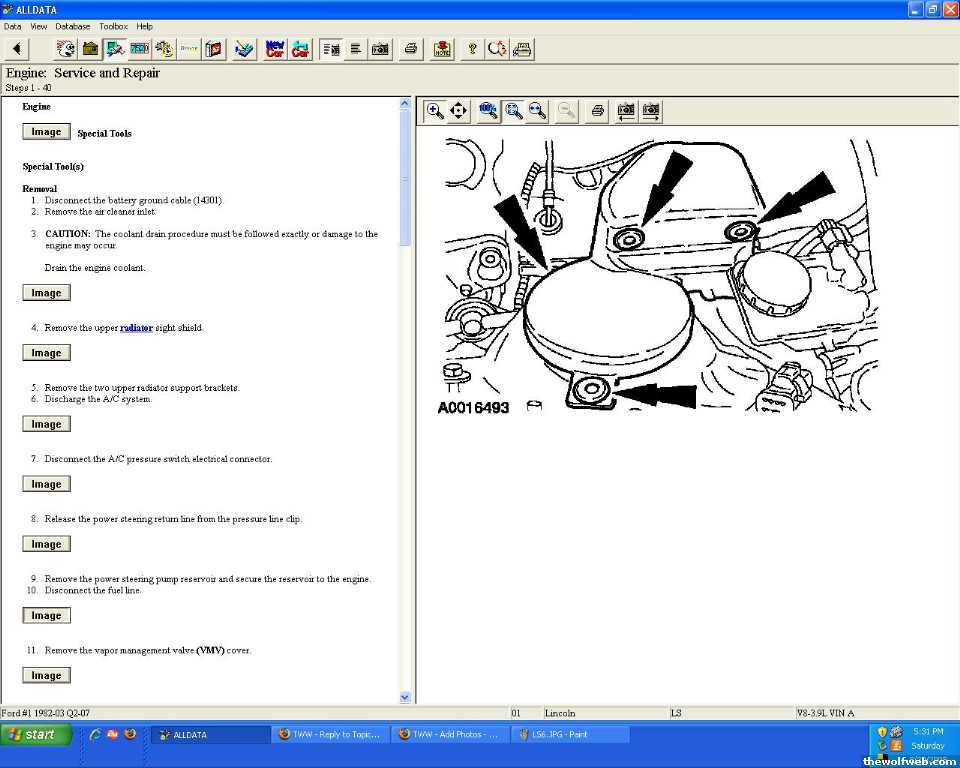Print the diagram using image toolbar printer
The height and width of the screenshot is (768, 960).
[x=597, y=111]
